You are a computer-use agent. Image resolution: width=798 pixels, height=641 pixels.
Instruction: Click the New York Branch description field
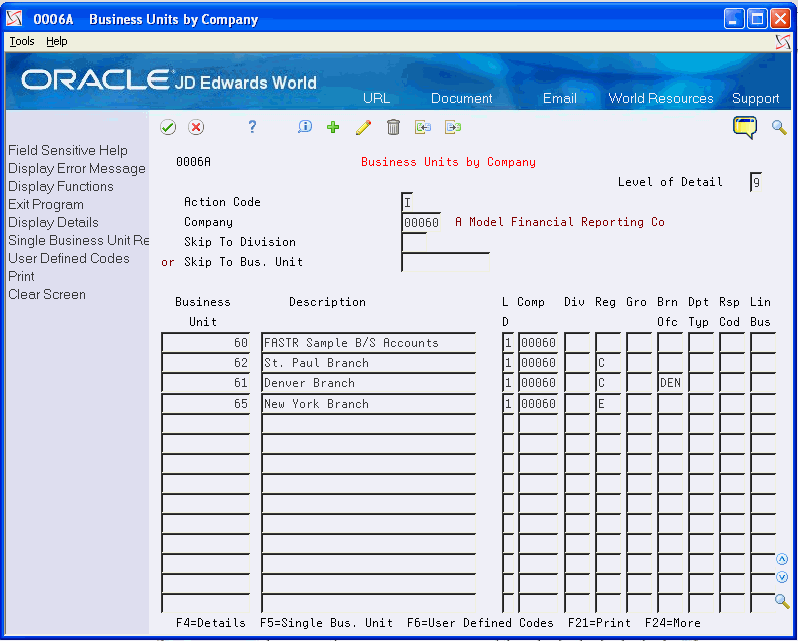(x=368, y=404)
